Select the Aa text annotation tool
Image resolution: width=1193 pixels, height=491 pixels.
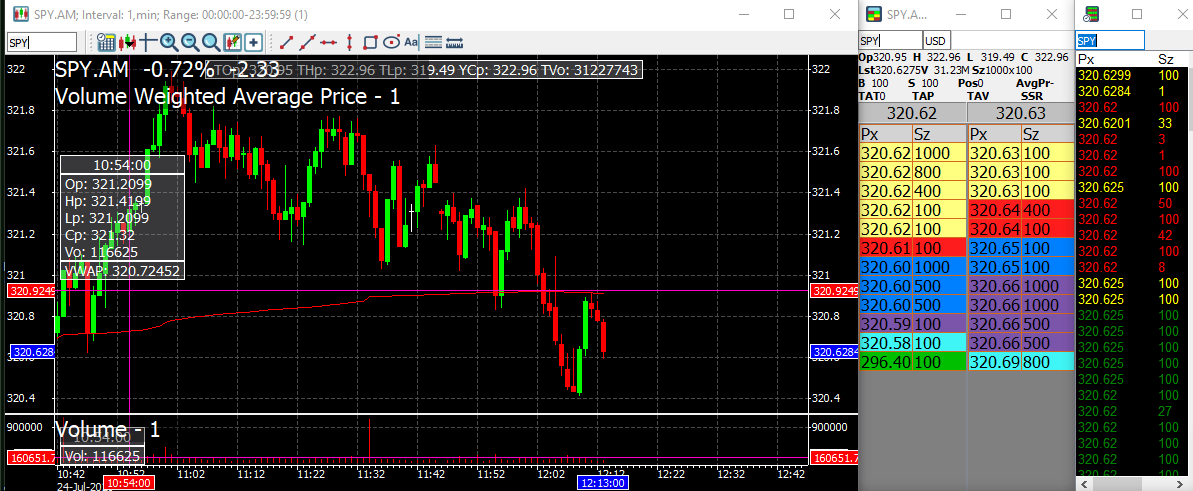(x=412, y=43)
